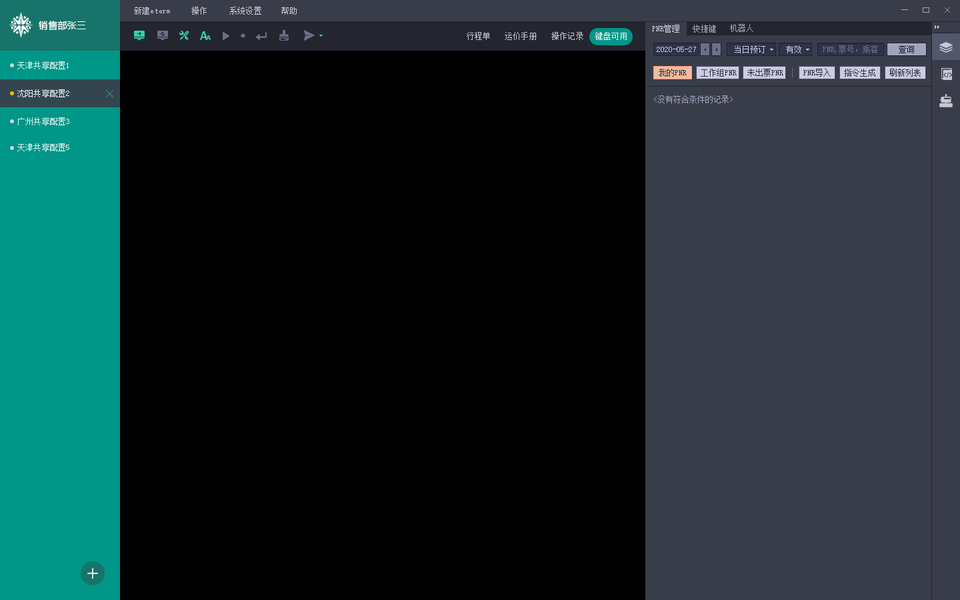Collapse right panel with double-arrow icon
960x600 pixels.
[x=937, y=27]
